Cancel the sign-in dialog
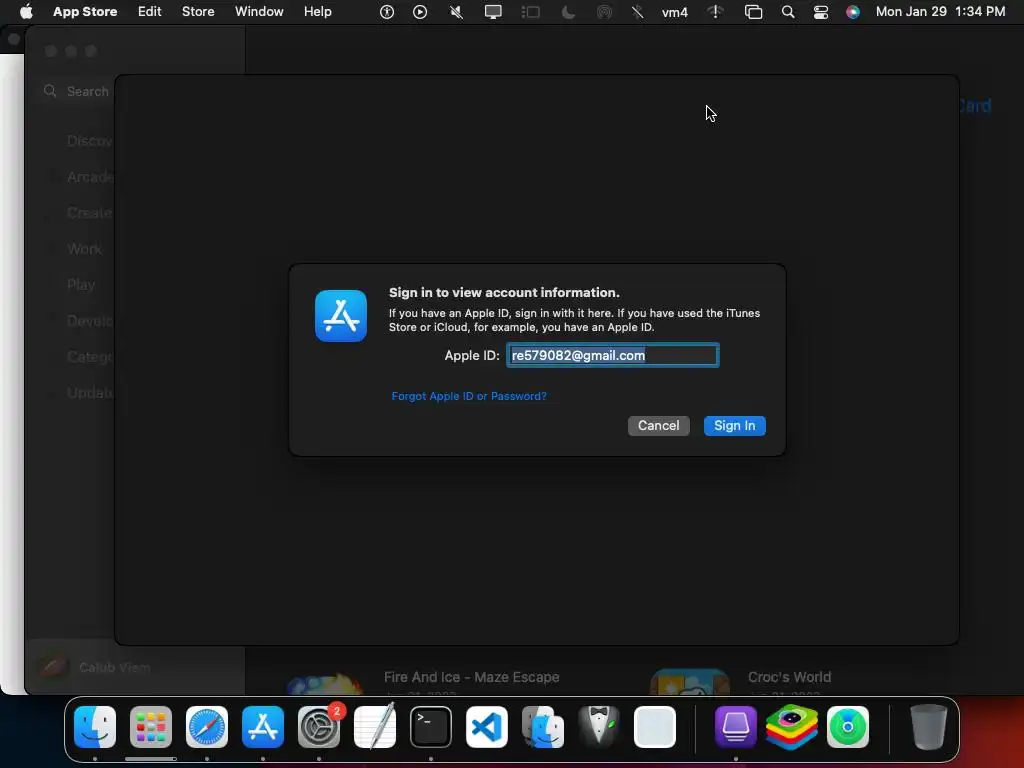Viewport: 1024px width, 768px height. [658, 425]
